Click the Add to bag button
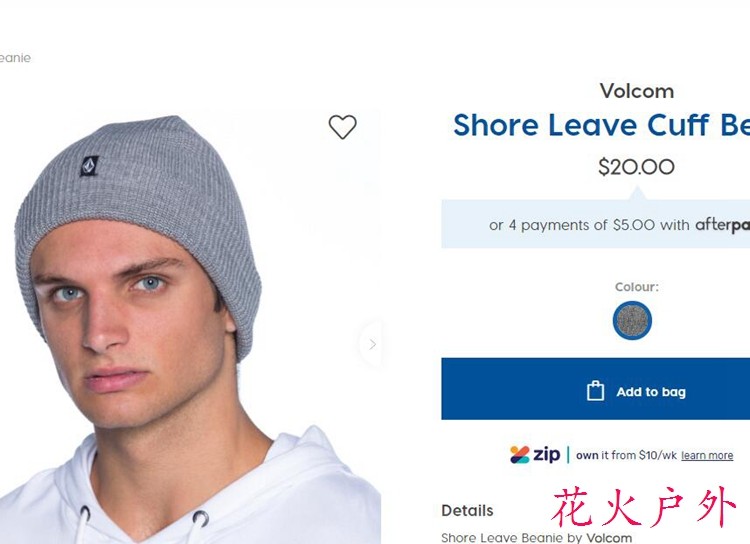The image size is (750, 544). pyautogui.click(x=596, y=389)
